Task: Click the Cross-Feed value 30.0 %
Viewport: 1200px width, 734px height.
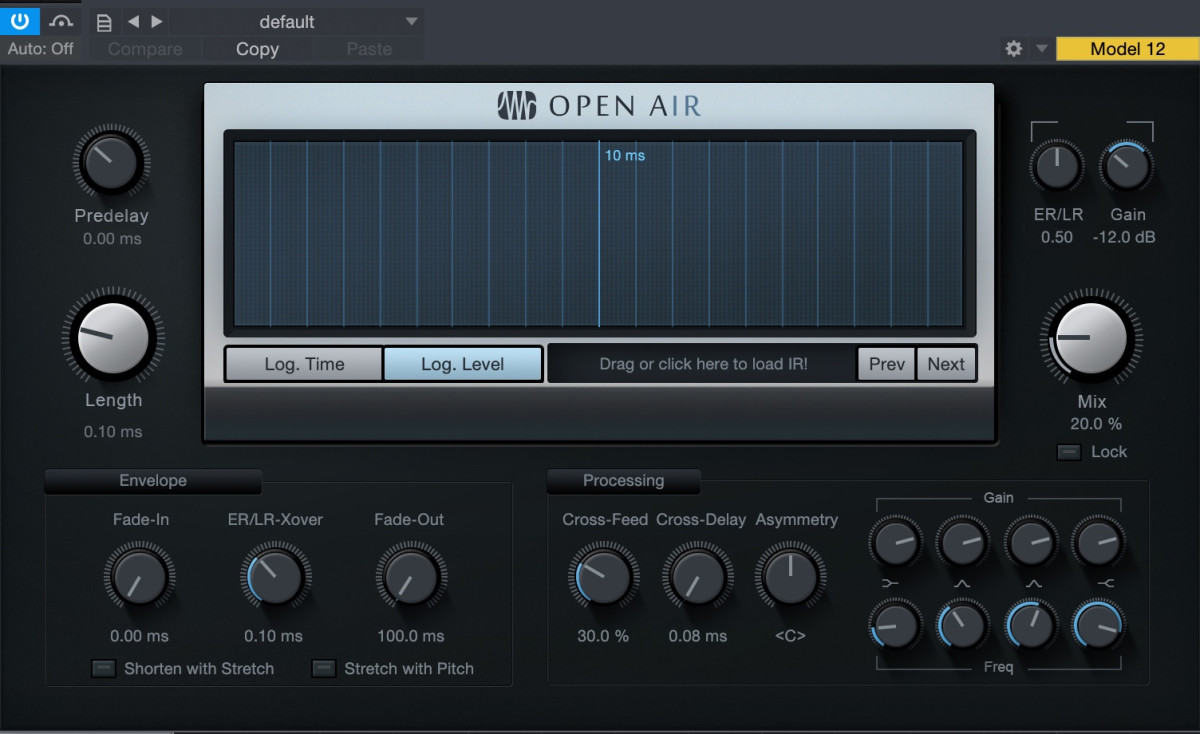Action: click(x=603, y=636)
